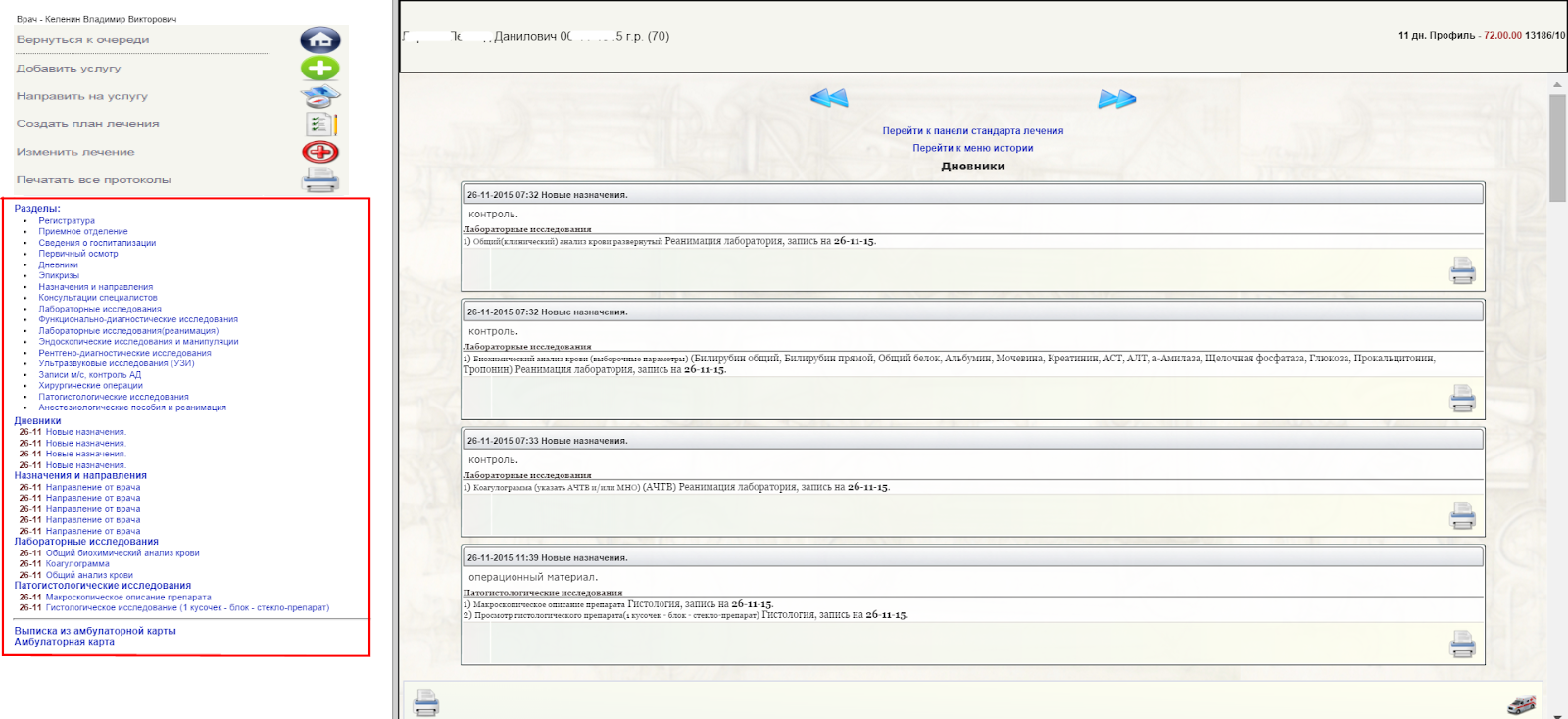Open 'Выписка из амбулаторной карты' link

coord(95,631)
